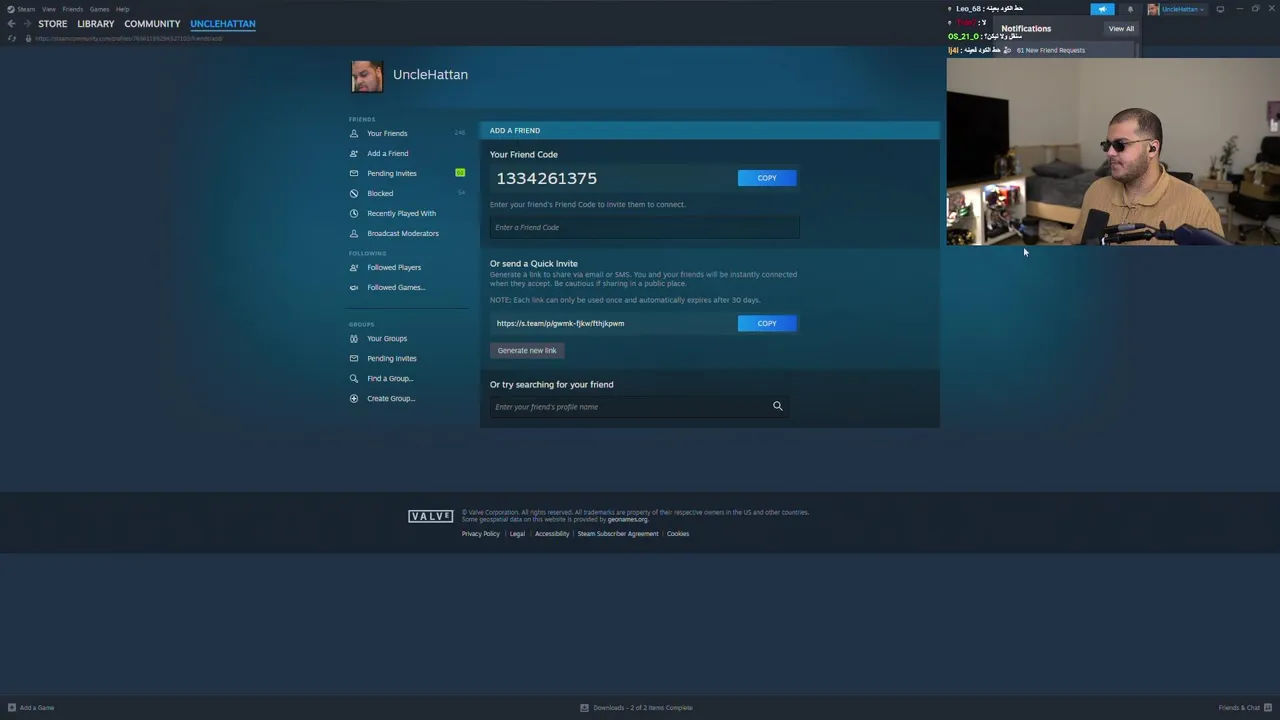Screen dimensions: 1280x720
Task: Click the UncleHattan profile name heading
Action: pyautogui.click(x=430, y=75)
